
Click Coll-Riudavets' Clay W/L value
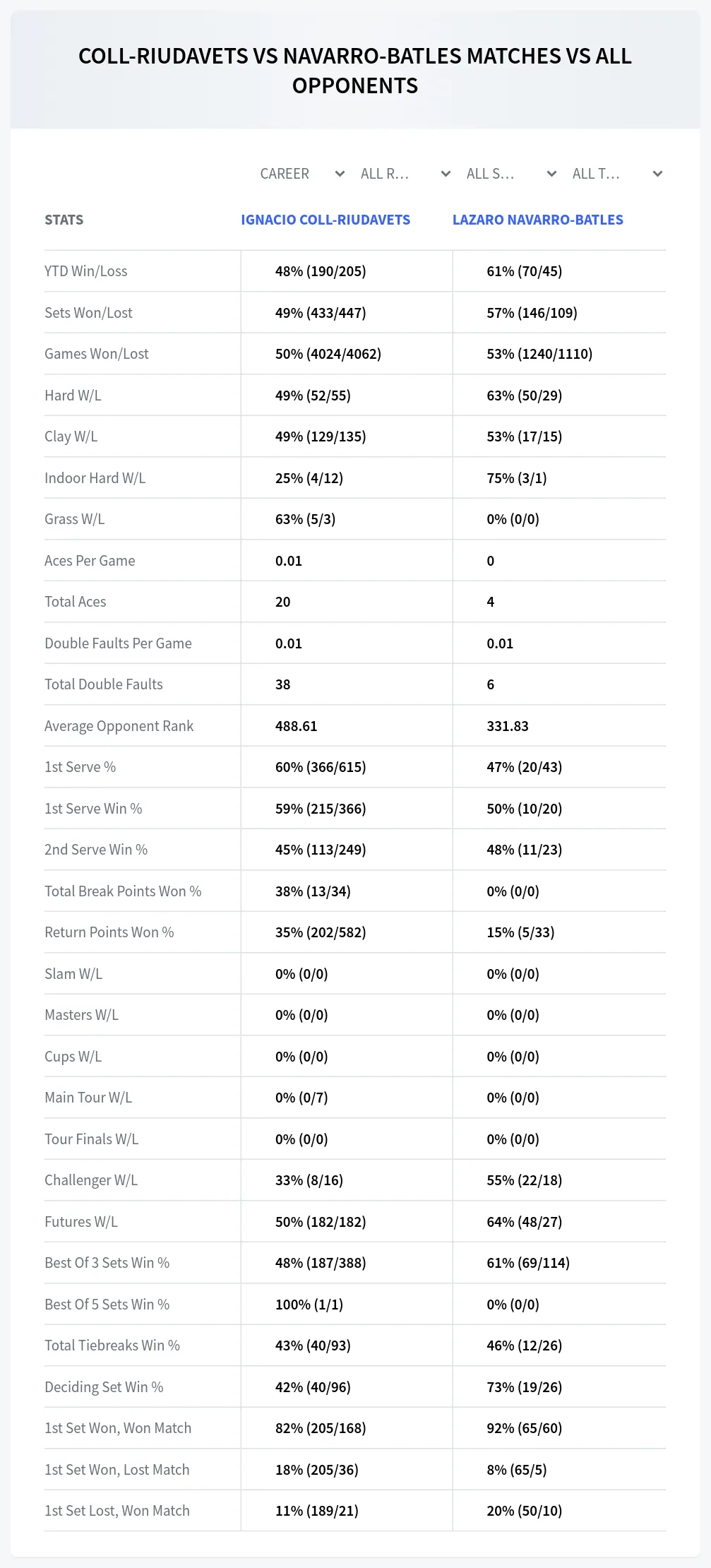pos(321,436)
